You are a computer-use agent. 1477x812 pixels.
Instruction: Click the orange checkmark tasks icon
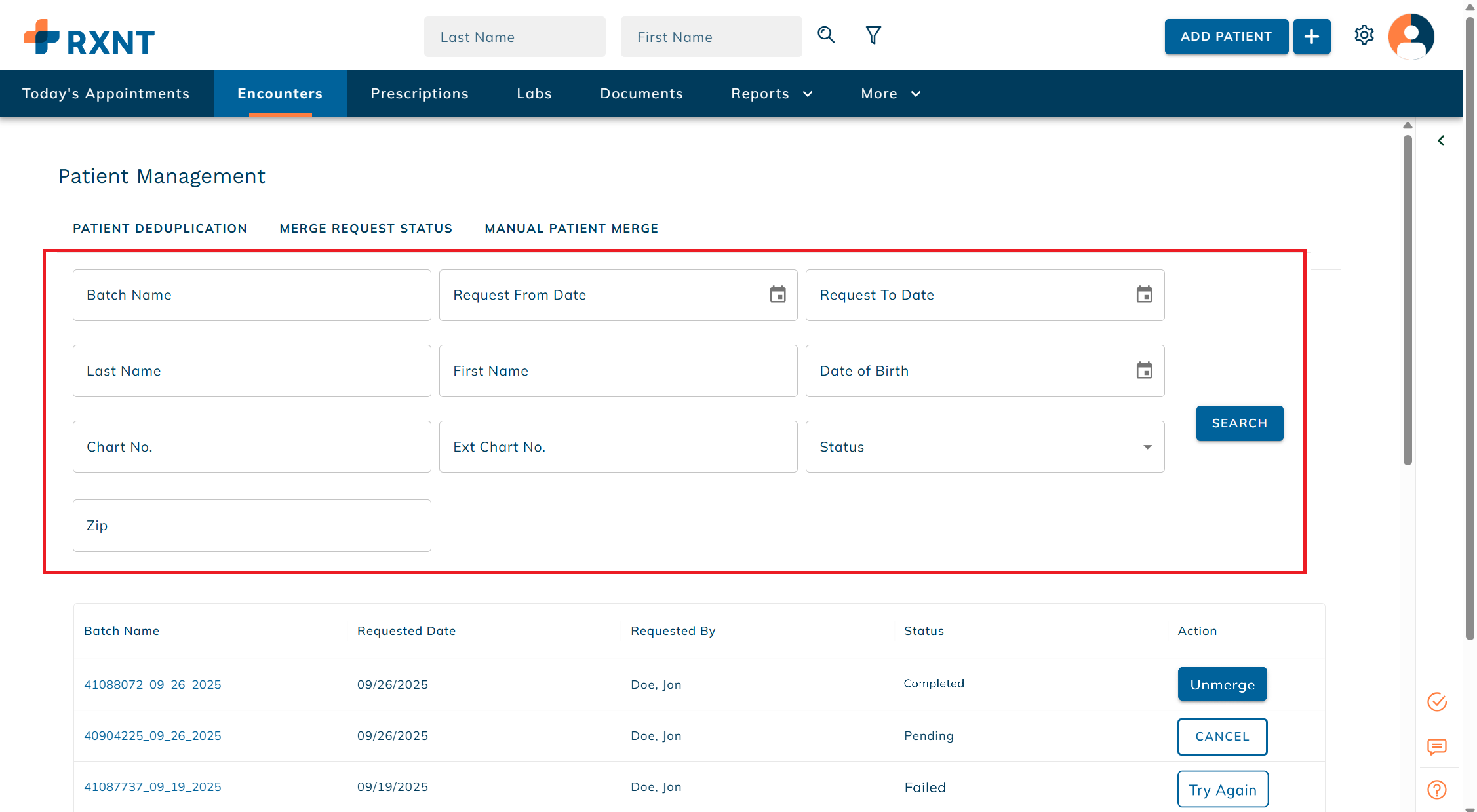pos(1437,702)
